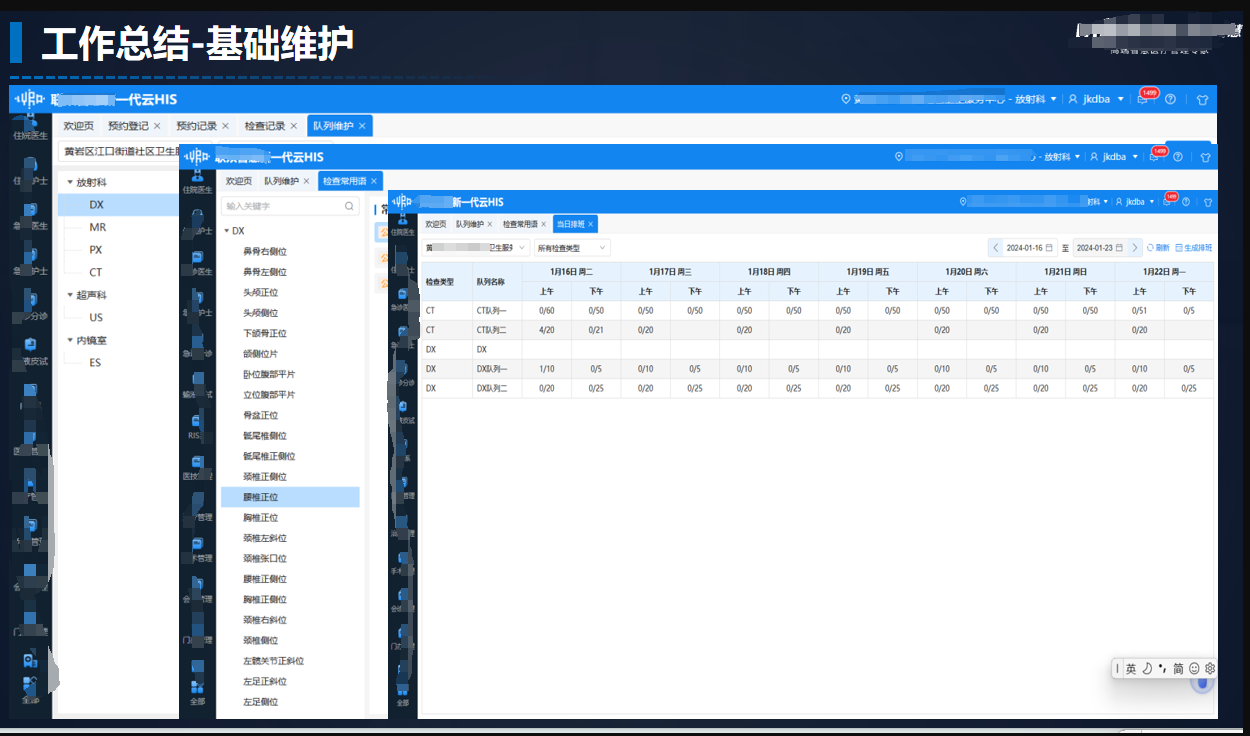Toggle IME English/Chinese mode 英
Viewport: 1250px width, 736px height.
tap(1131, 668)
